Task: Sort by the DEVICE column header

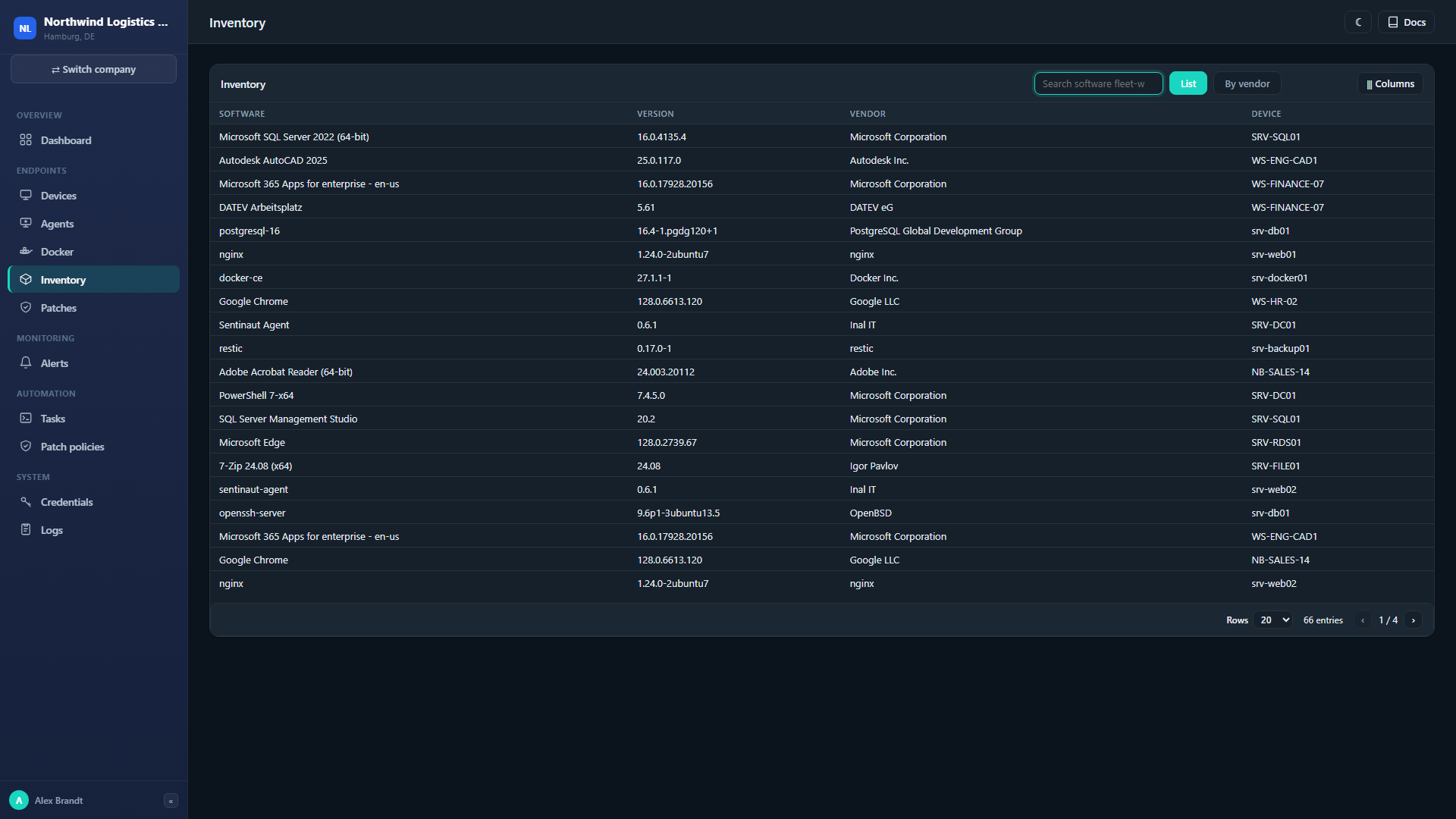Action: pyautogui.click(x=1266, y=114)
